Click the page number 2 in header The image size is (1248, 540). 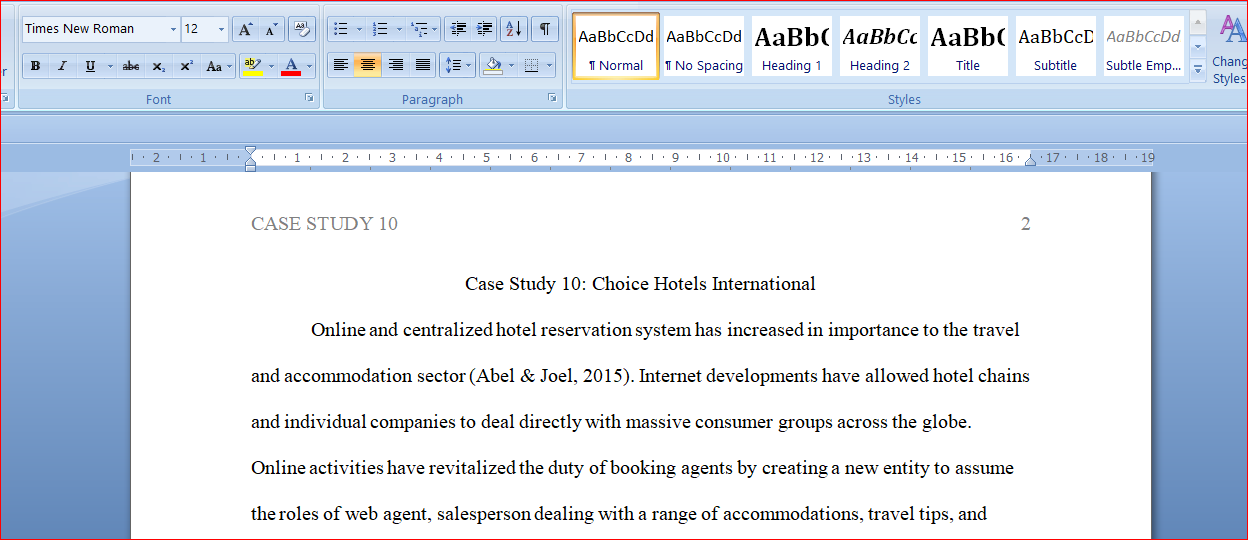tap(1025, 224)
